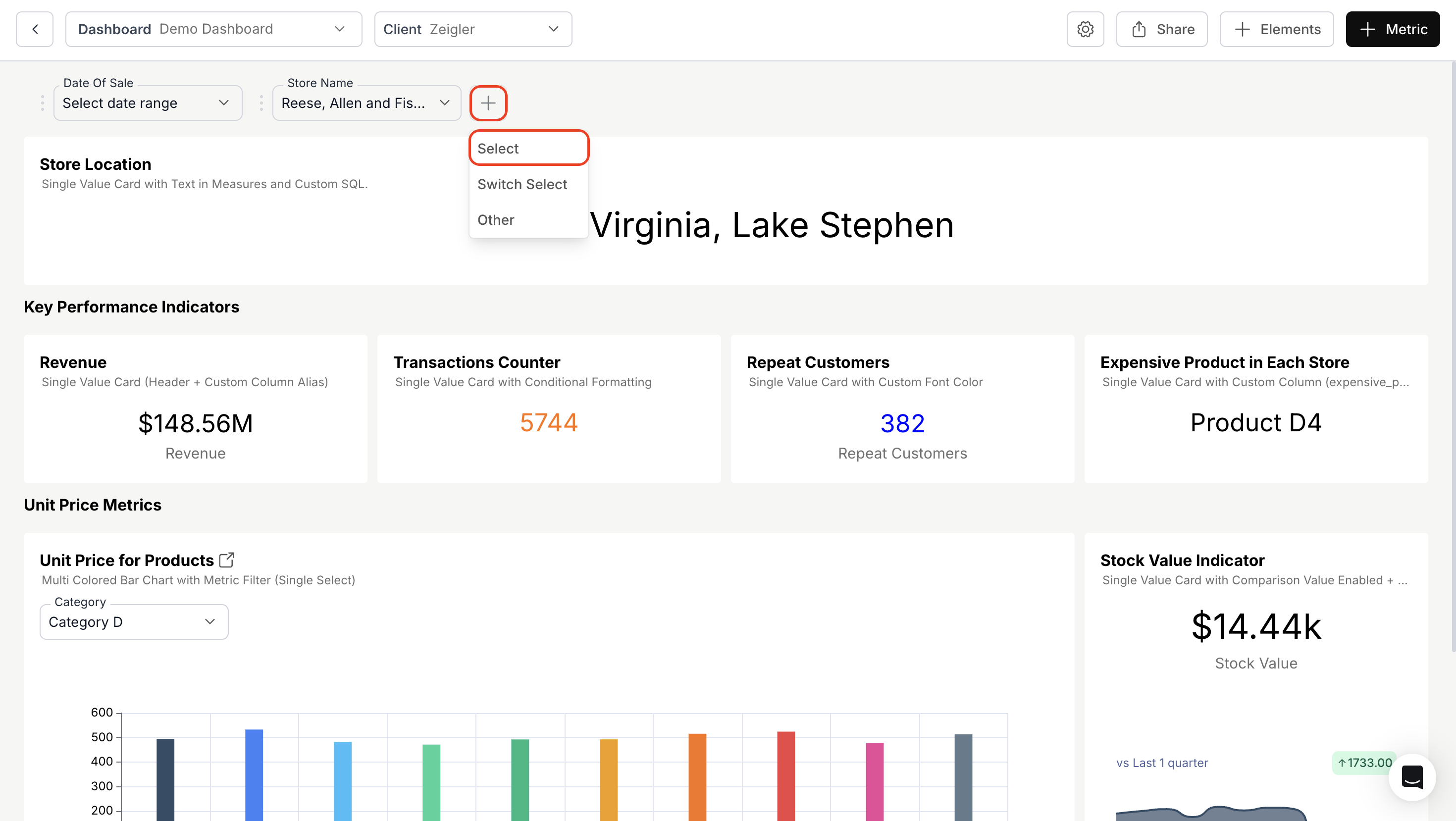The width and height of the screenshot is (1456, 821).
Task: Choose Select from the filter type menu
Action: (528, 148)
